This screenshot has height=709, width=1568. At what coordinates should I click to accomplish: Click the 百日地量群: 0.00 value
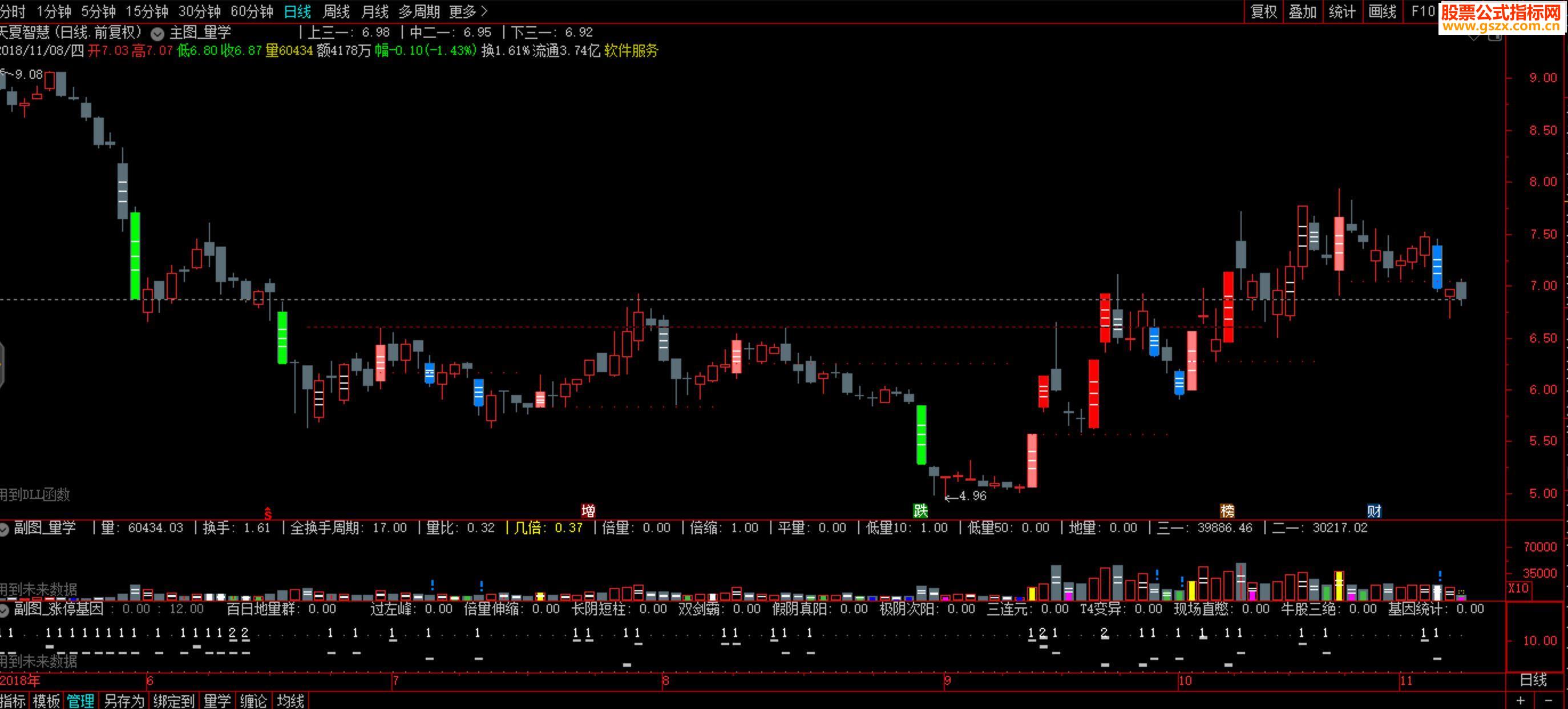coord(281,609)
